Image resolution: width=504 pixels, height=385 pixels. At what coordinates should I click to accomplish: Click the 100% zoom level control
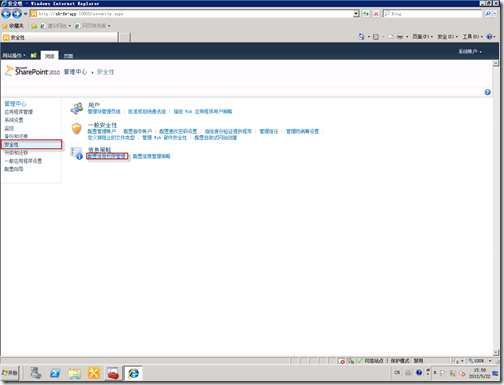coord(479,361)
